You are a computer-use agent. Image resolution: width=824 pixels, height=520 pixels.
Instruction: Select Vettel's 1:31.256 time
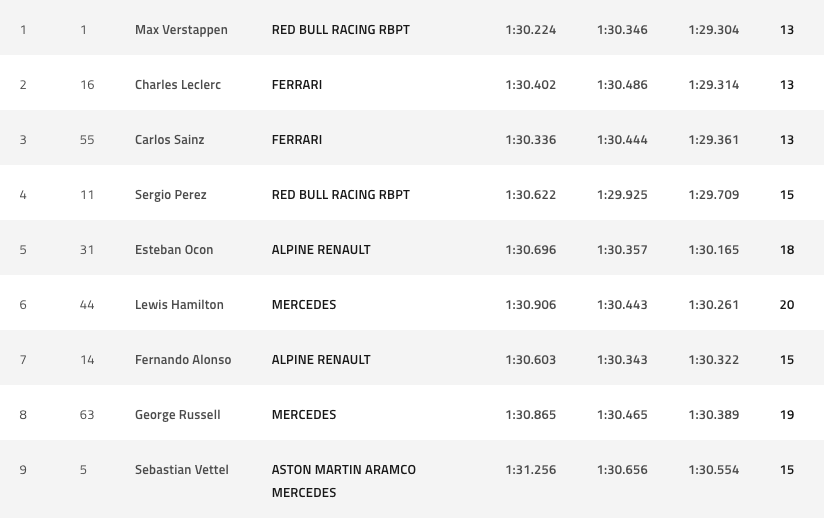pyautogui.click(x=531, y=470)
